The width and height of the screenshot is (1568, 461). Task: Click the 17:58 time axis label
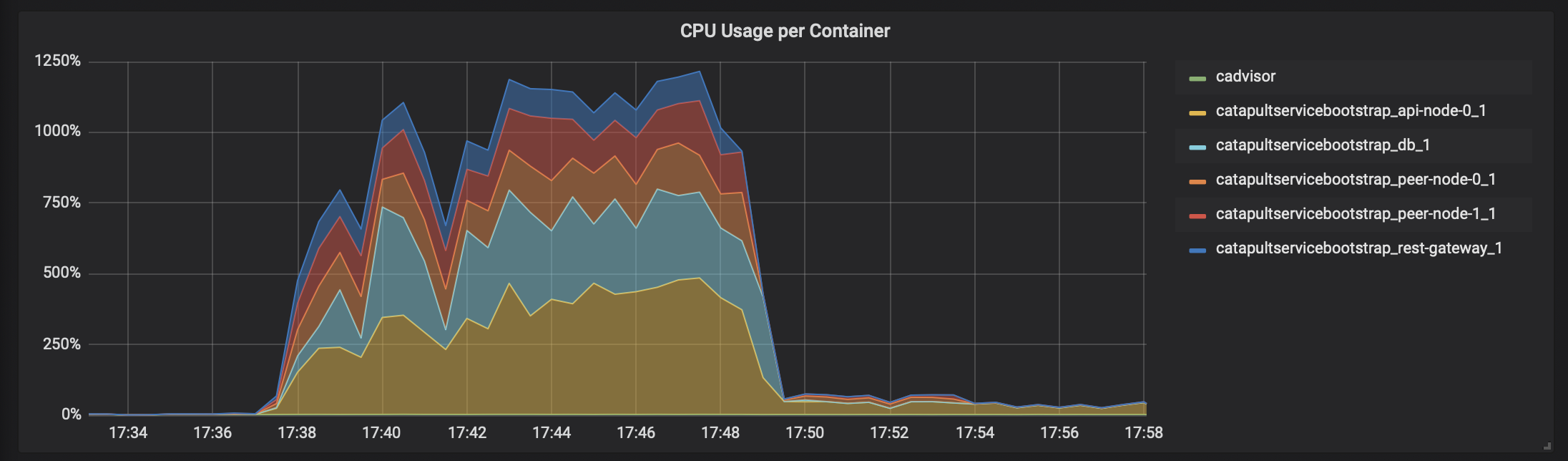click(x=1143, y=432)
